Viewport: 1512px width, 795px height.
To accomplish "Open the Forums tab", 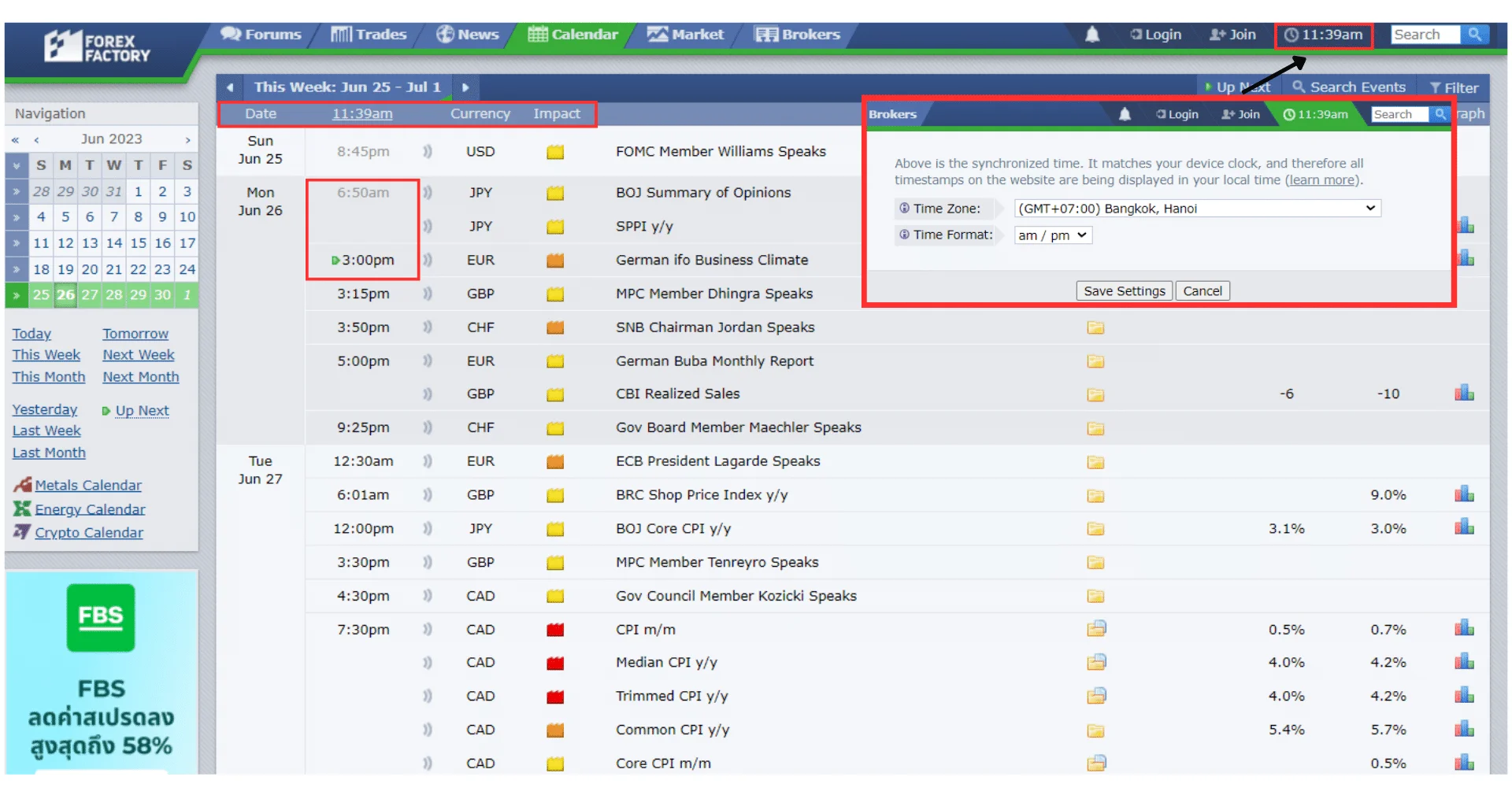I will [261, 35].
